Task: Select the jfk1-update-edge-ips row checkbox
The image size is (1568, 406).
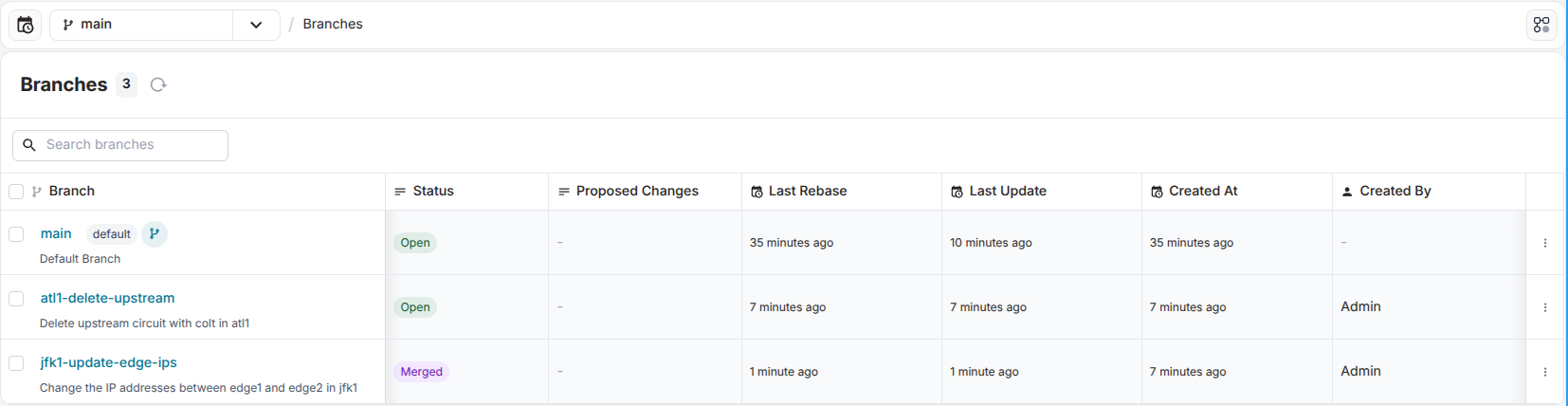Action: 16,363
